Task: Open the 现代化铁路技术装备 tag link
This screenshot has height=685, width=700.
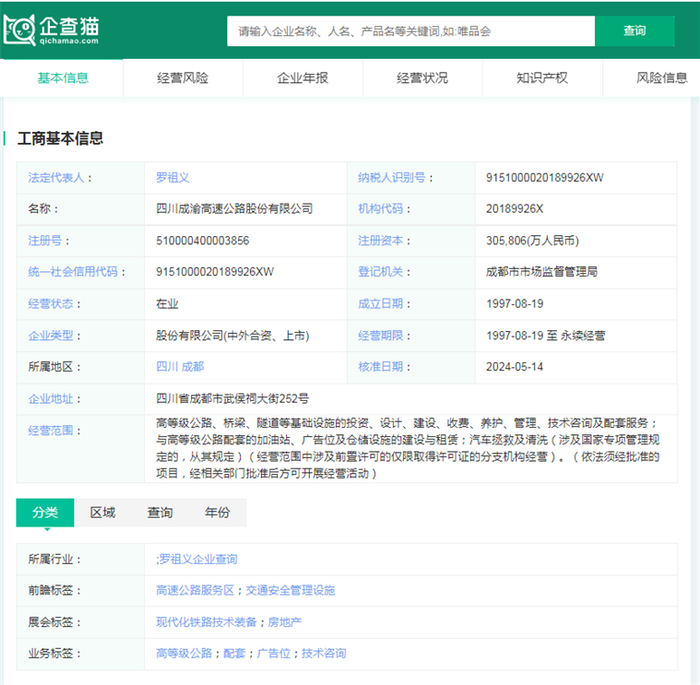Action: pos(207,622)
